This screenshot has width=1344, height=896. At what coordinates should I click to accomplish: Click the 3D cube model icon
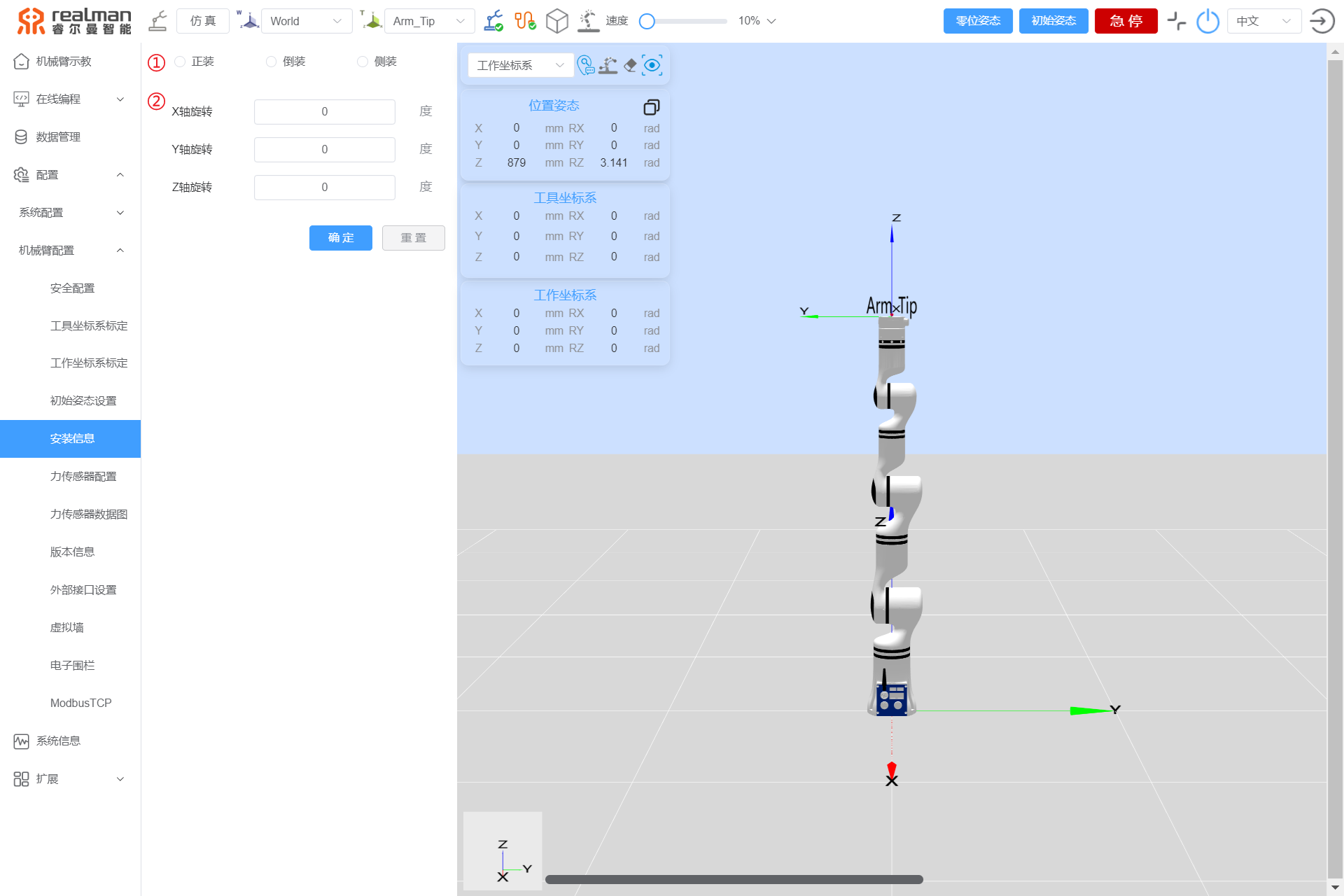(557, 21)
